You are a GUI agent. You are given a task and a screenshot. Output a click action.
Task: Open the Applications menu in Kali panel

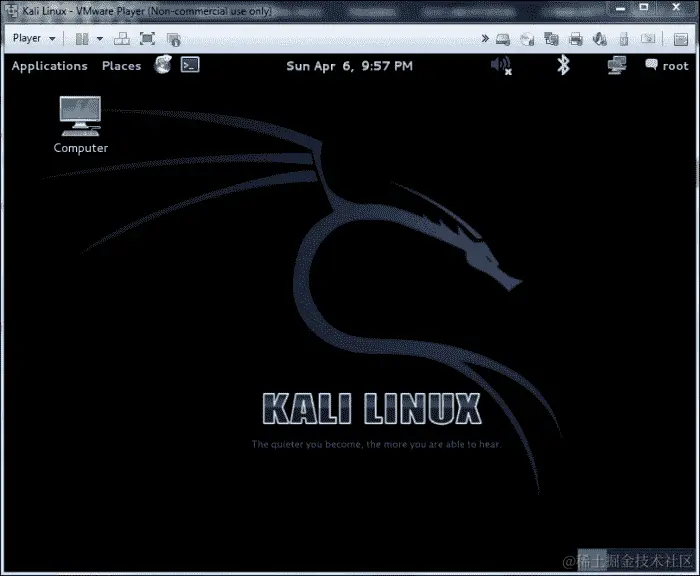click(50, 66)
